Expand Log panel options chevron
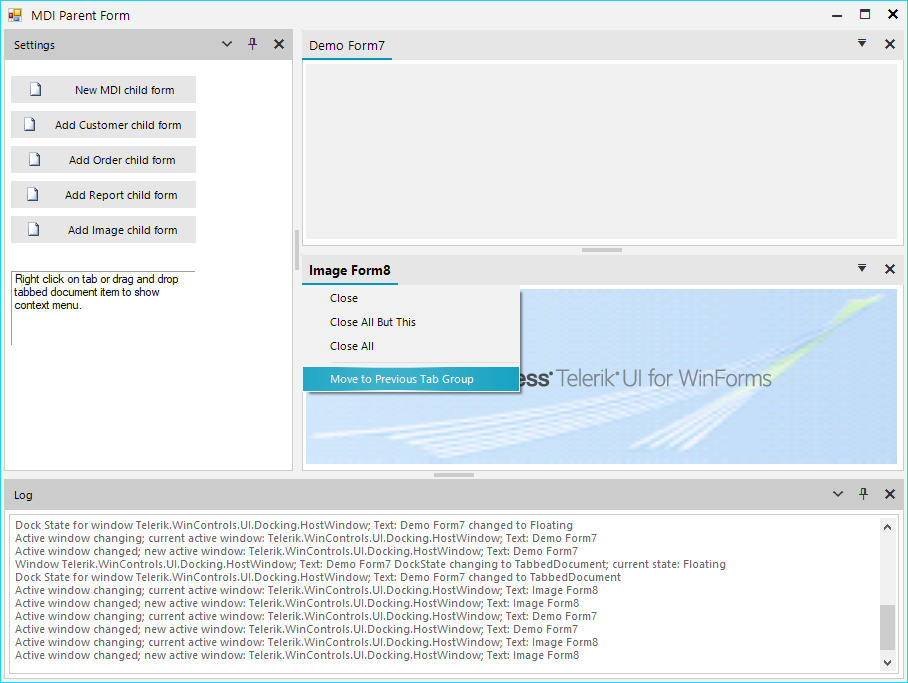 (x=838, y=494)
